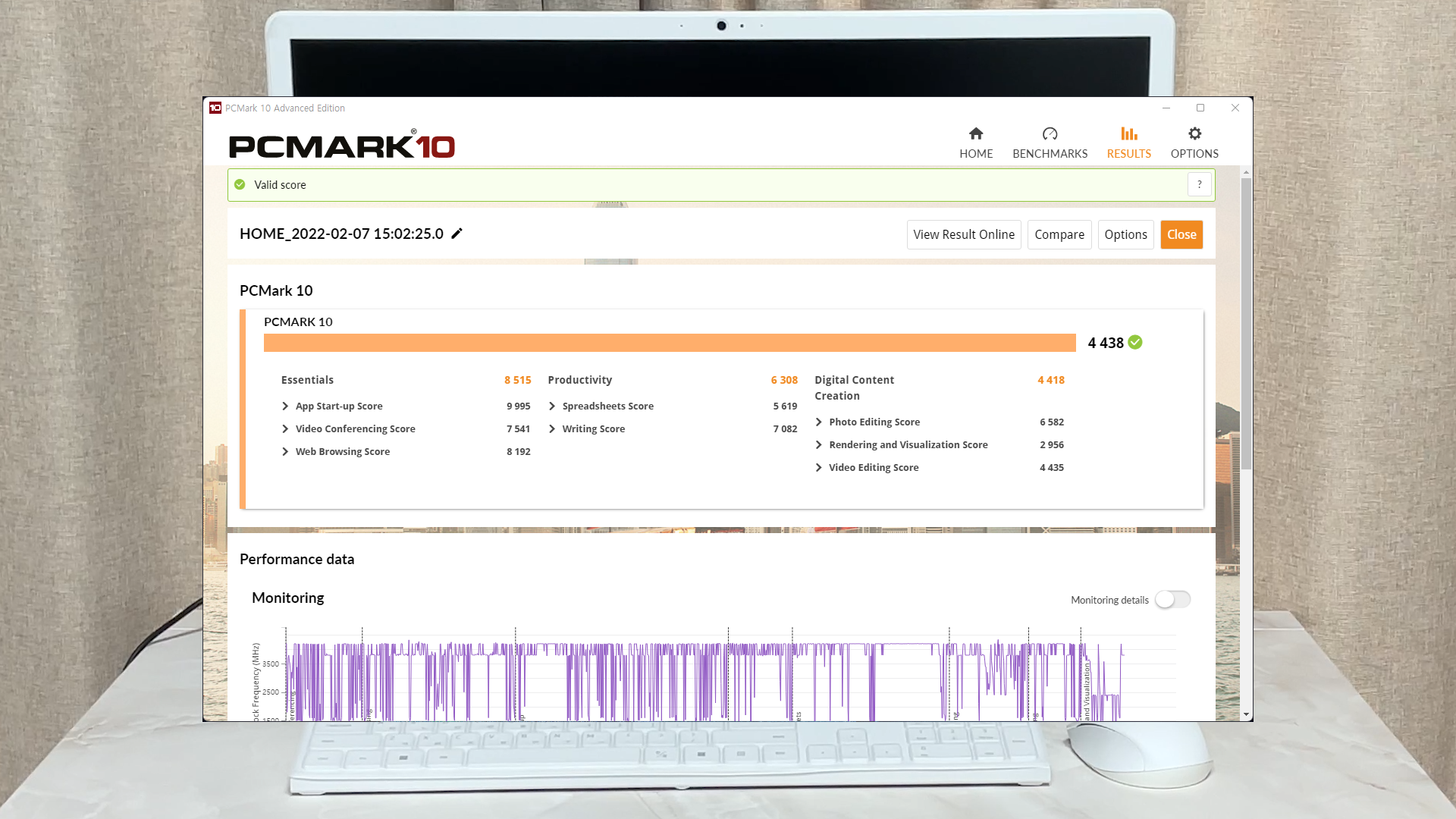Click the View Result Online button
This screenshot has width=1456, height=819.
point(963,235)
